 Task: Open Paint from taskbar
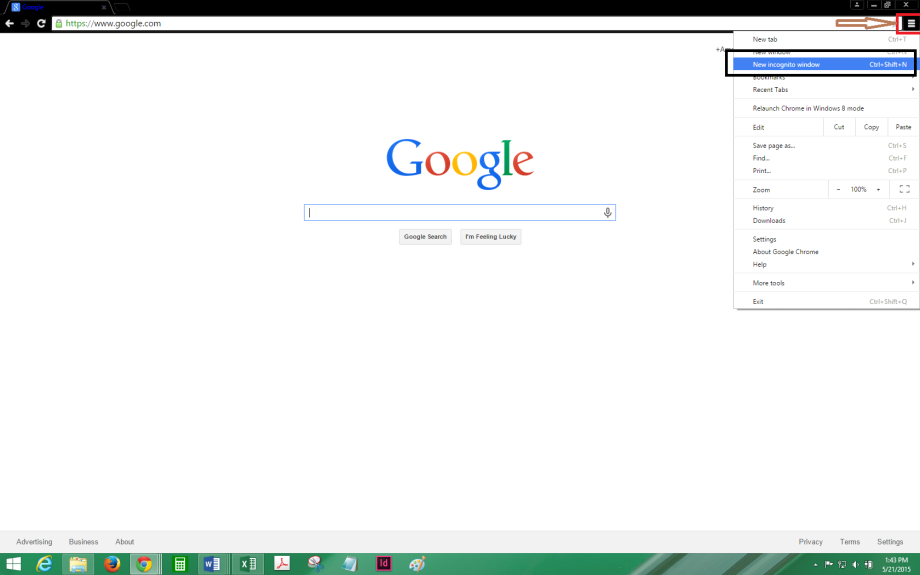pyautogui.click(x=417, y=564)
